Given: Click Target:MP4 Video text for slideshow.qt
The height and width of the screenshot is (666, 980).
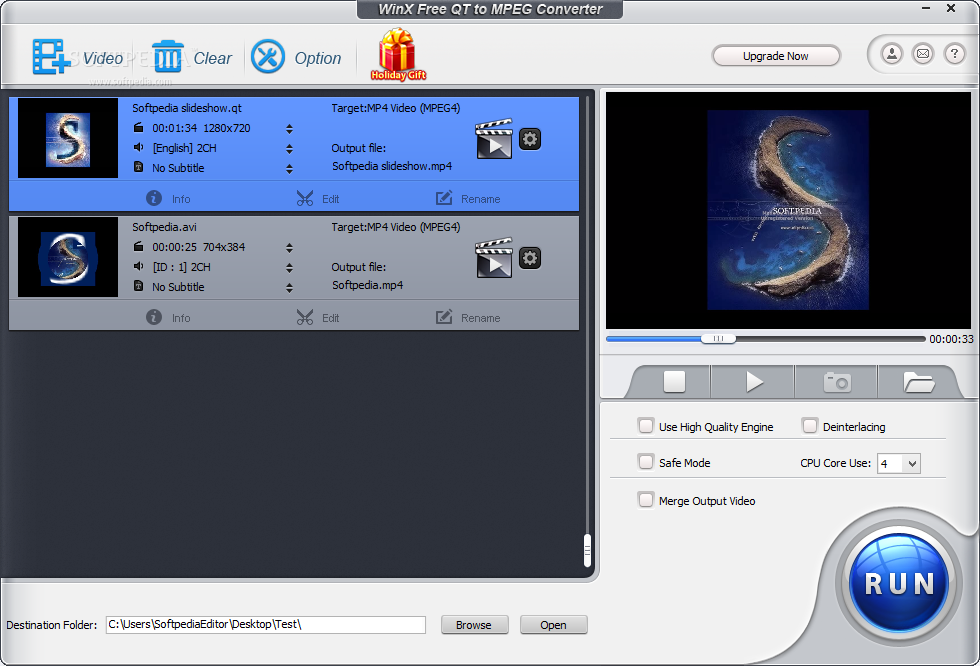Looking at the screenshot, I should (x=396, y=108).
